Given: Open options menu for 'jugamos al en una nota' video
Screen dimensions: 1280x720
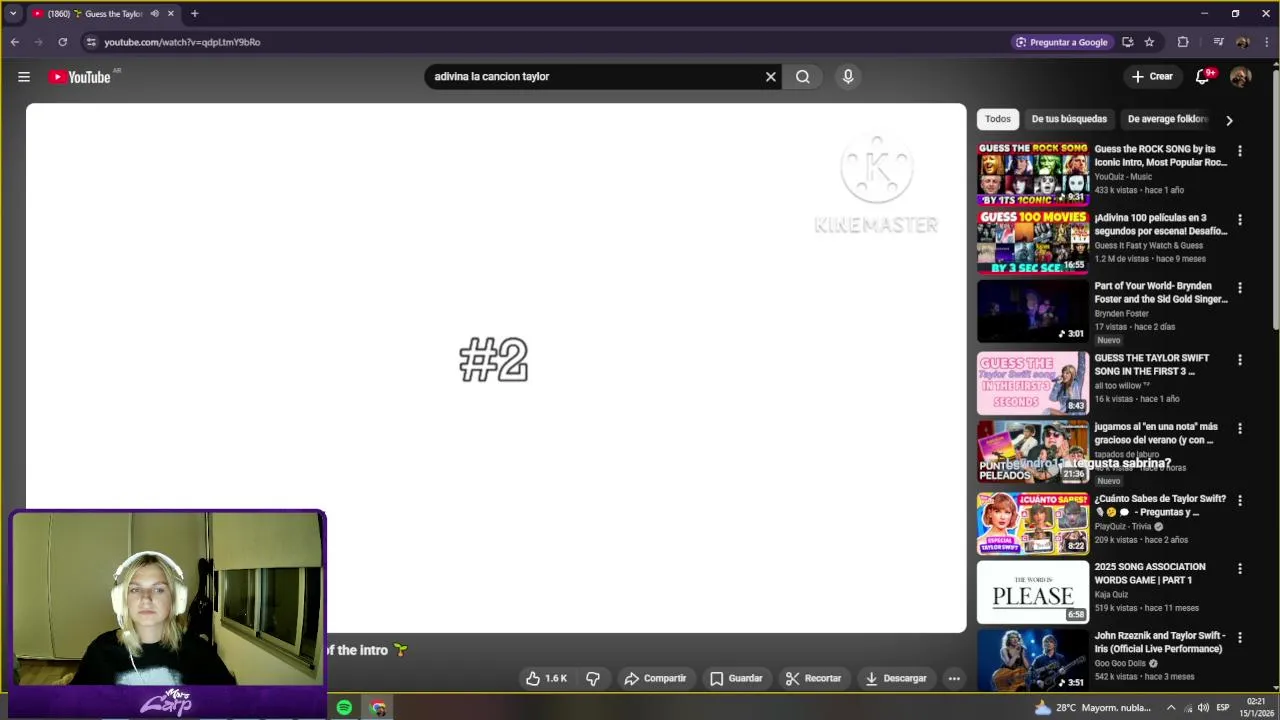Looking at the screenshot, I should [1240, 428].
